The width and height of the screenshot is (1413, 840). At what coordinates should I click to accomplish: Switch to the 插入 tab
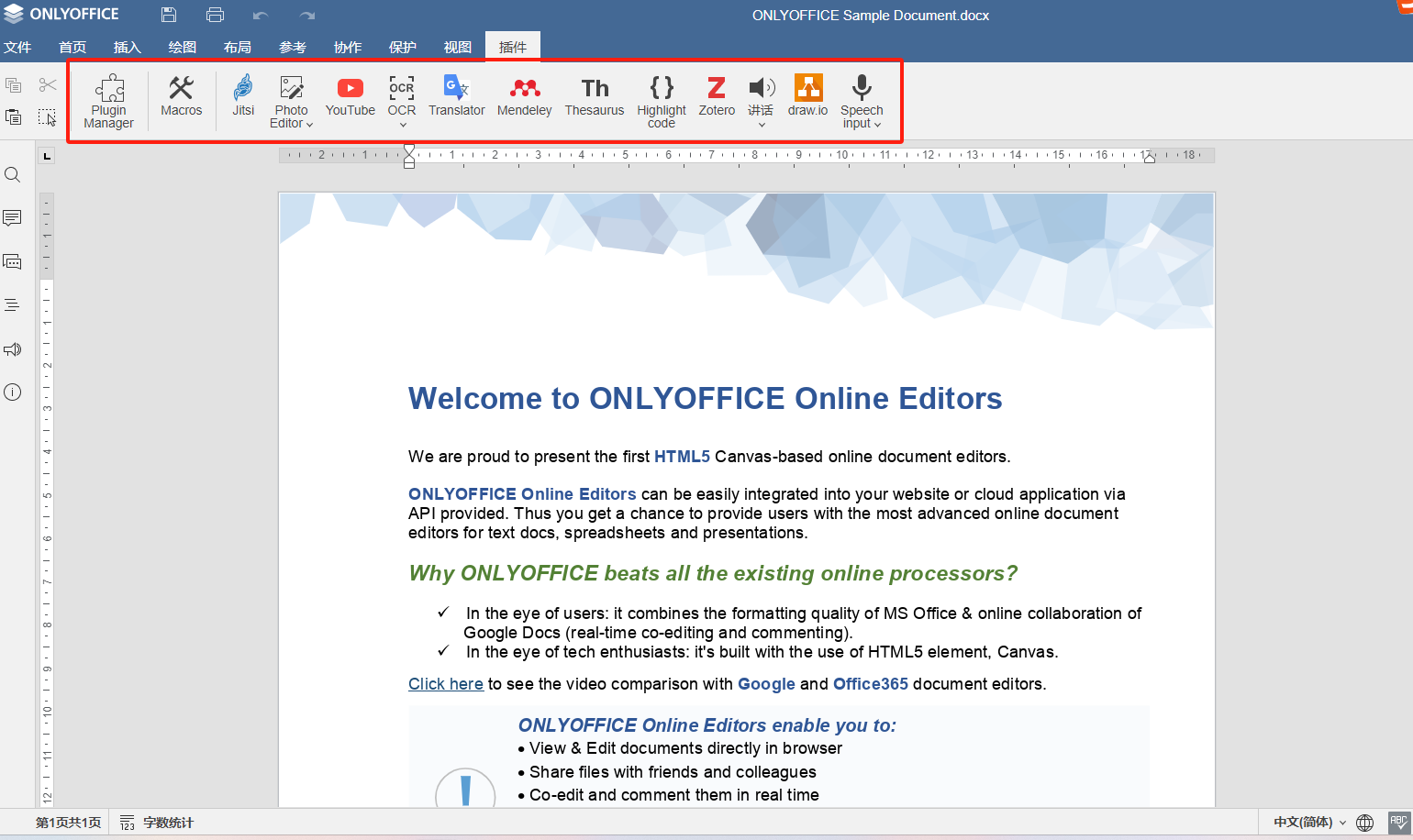128,47
